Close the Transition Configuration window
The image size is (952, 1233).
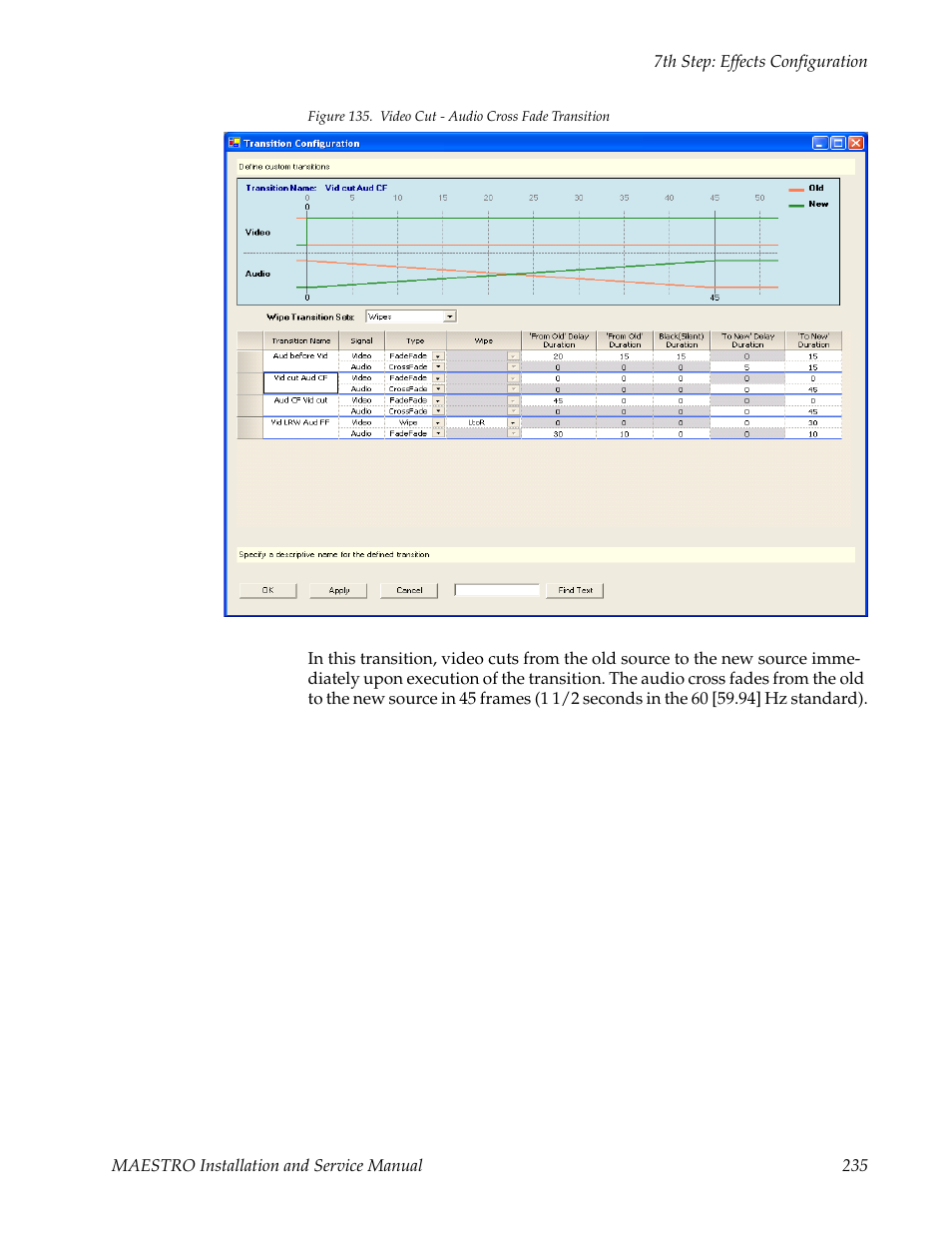pos(856,143)
